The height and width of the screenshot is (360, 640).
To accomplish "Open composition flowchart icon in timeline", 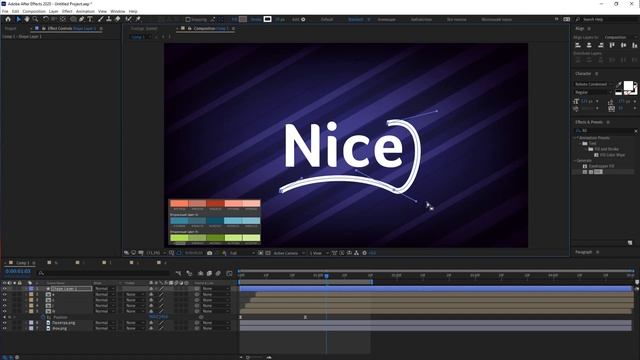I will click(178, 273).
